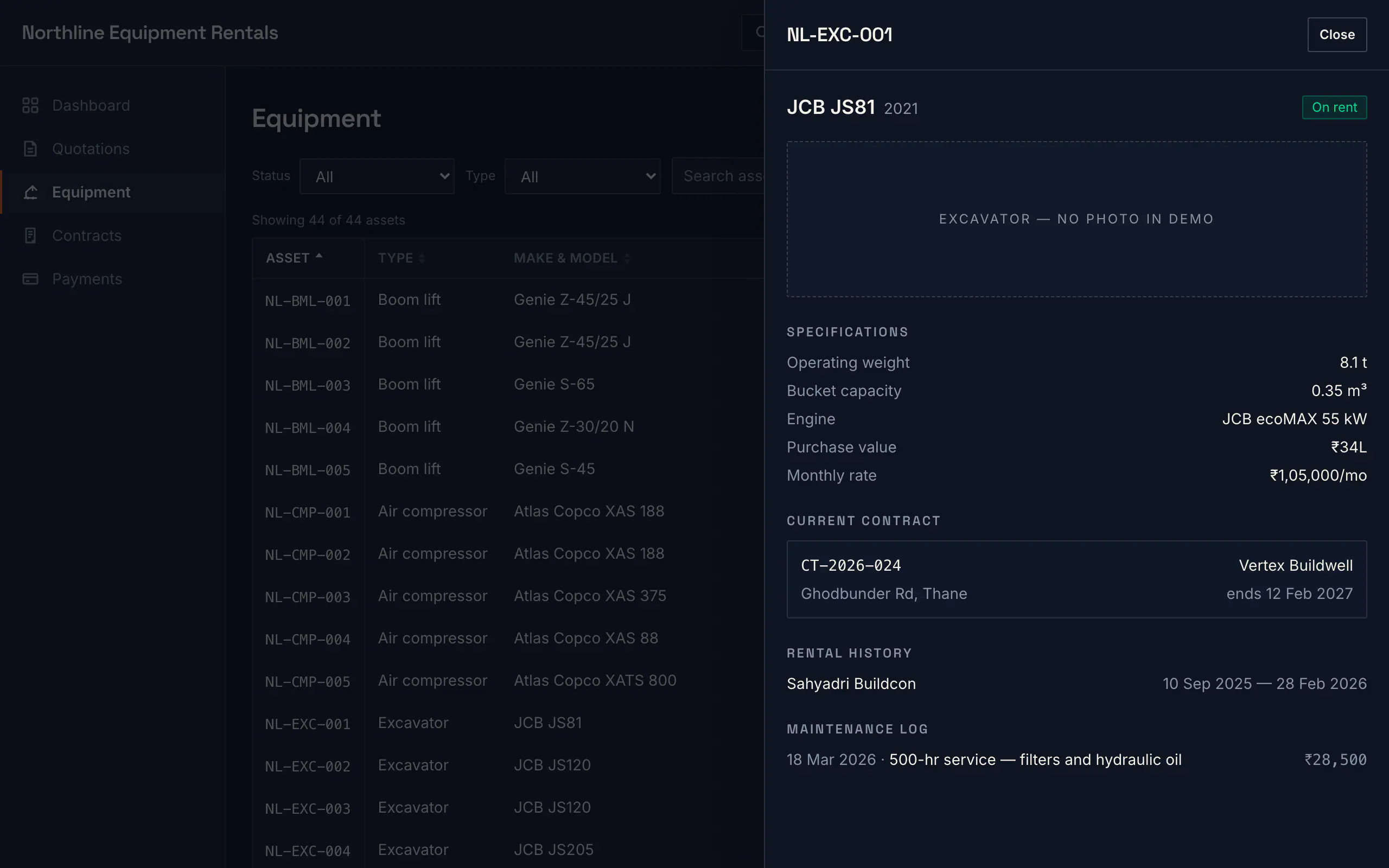This screenshot has height=868, width=1389.
Task: Click Genie Z-30/20 N model cell
Action: coord(574,426)
